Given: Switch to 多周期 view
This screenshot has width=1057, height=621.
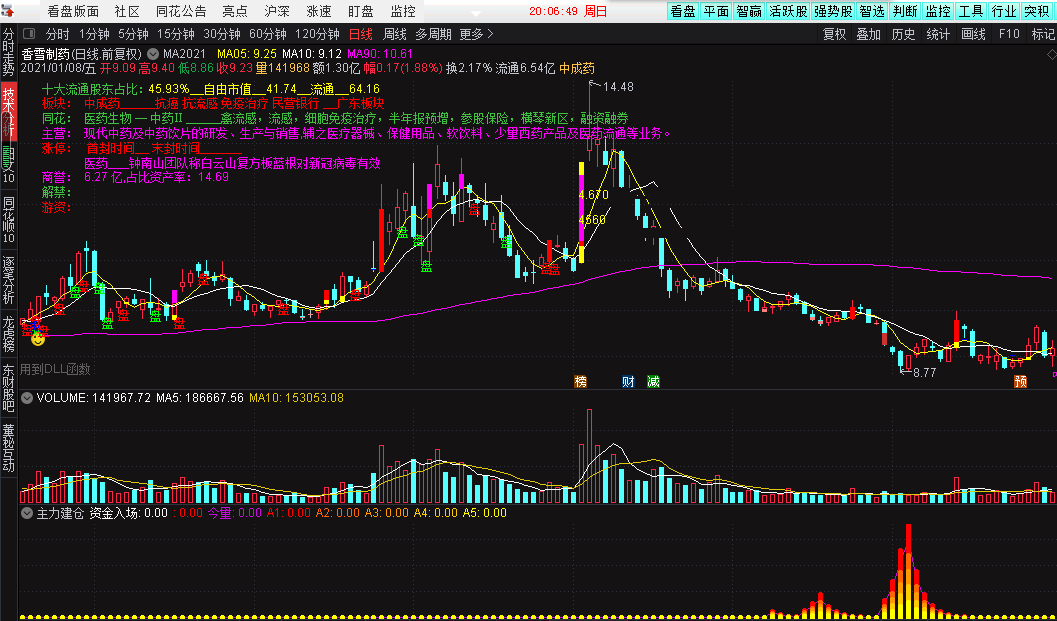Looking at the screenshot, I should pos(433,34).
